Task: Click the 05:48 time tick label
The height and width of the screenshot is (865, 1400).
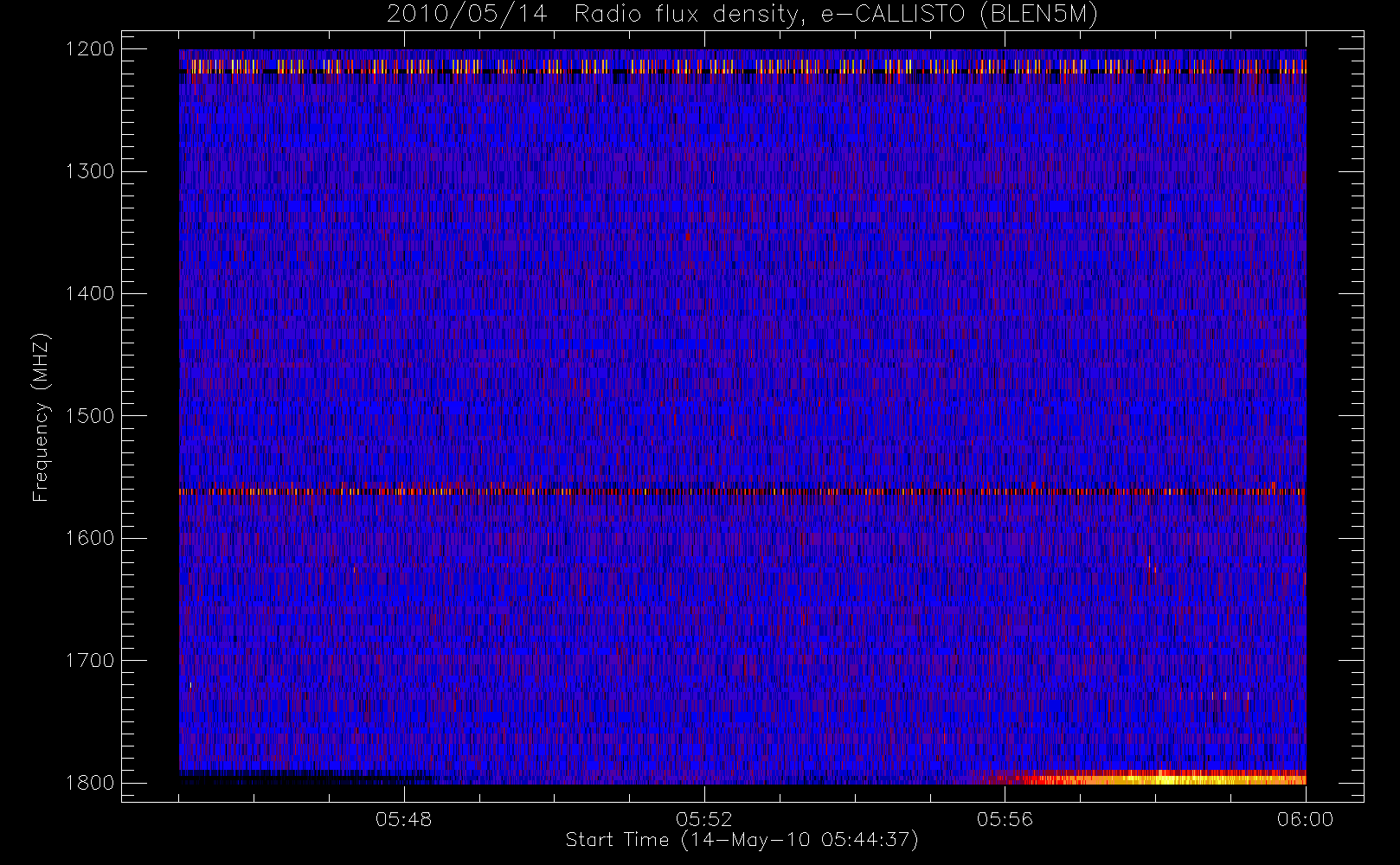Action: click(403, 819)
